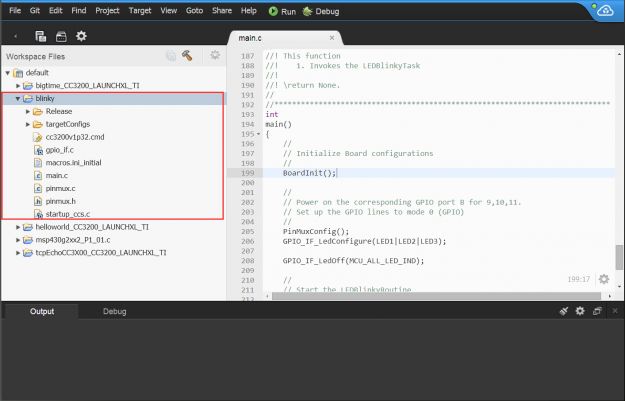Click the PinMuxConfig(); code line

(x=316, y=232)
